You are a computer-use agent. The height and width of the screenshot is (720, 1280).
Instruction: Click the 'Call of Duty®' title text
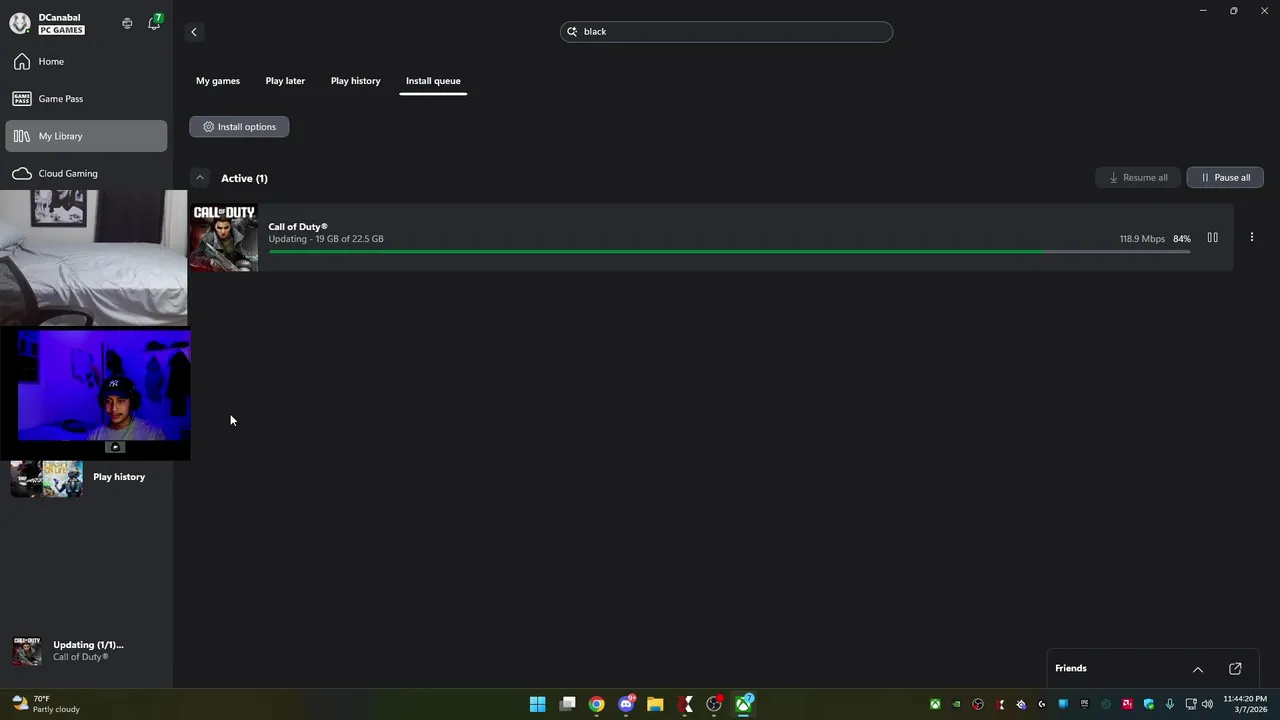(x=298, y=227)
